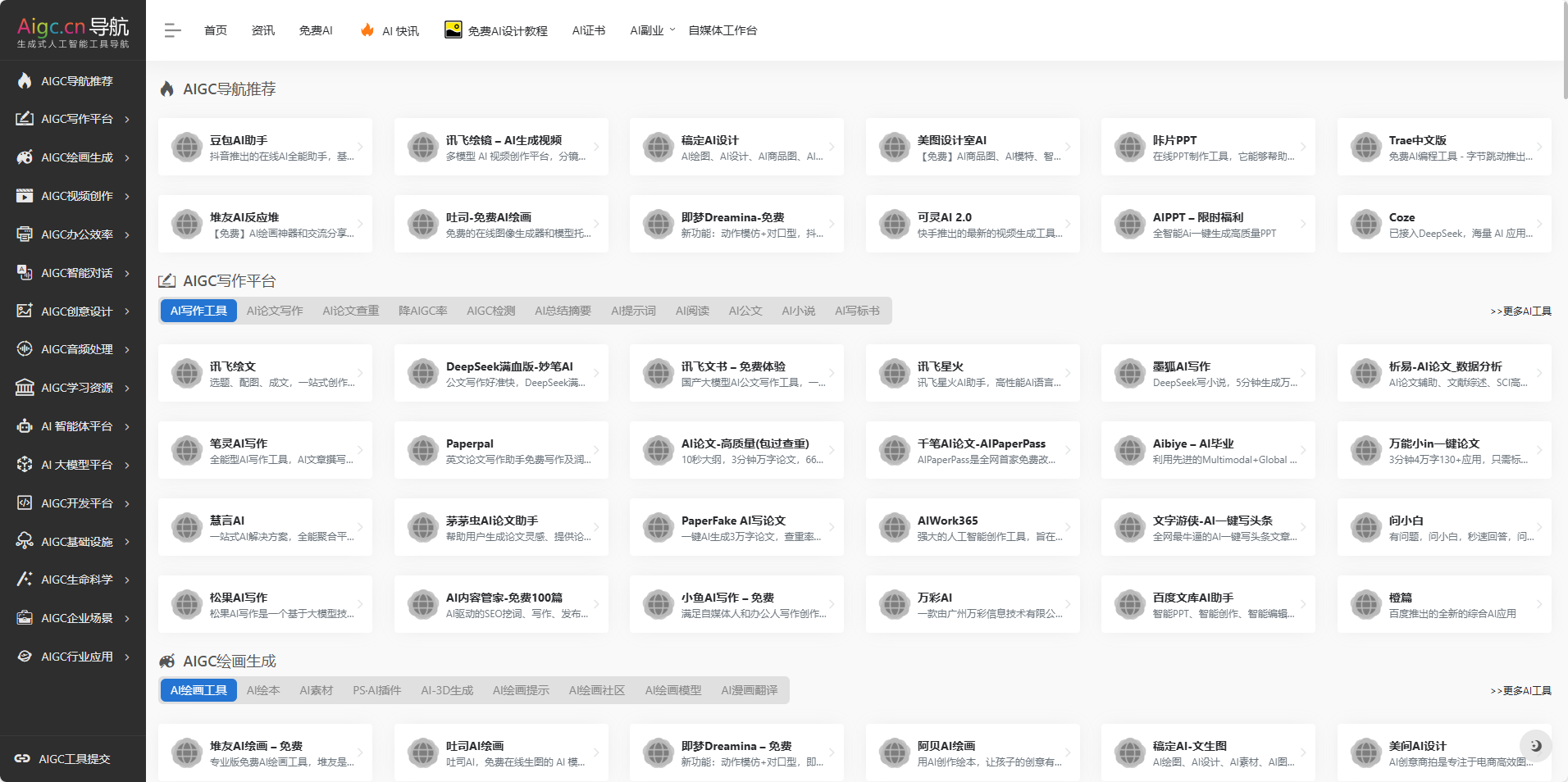Expand the AIGC开发平台 sidebar chevron
The height and width of the screenshot is (782, 1568).
[x=127, y=503]
